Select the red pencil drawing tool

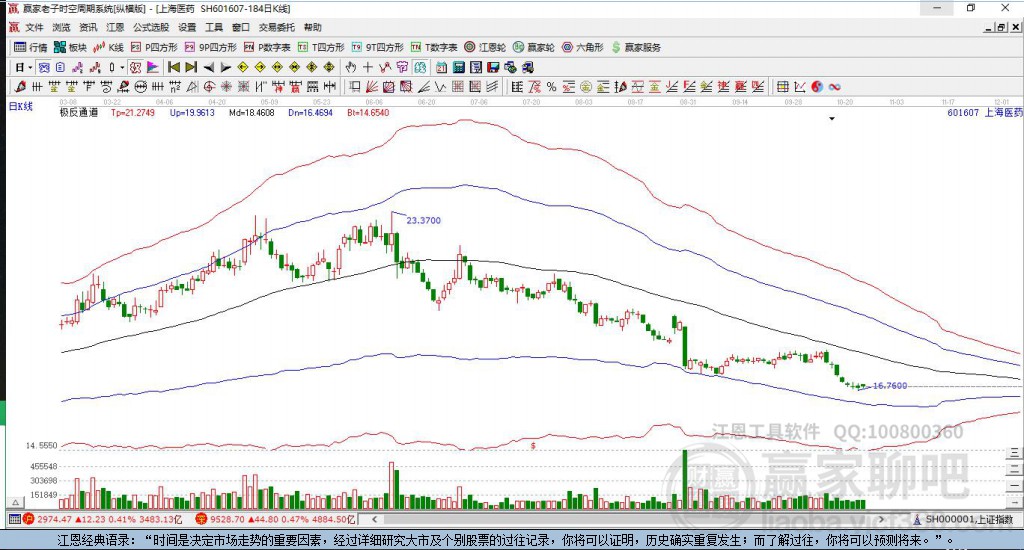(x=20, y=86)
